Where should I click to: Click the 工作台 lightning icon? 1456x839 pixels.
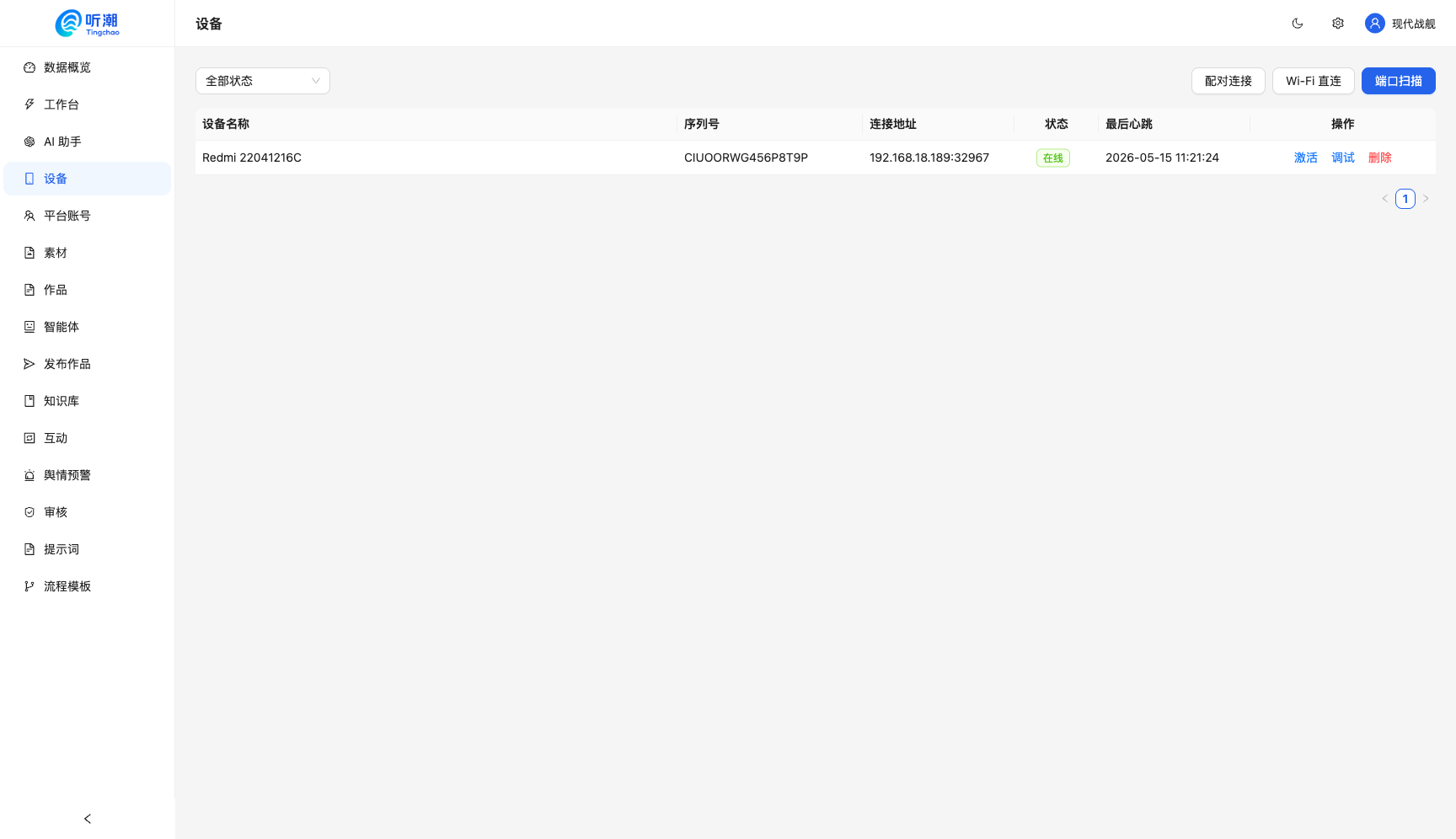coord(29,104)
